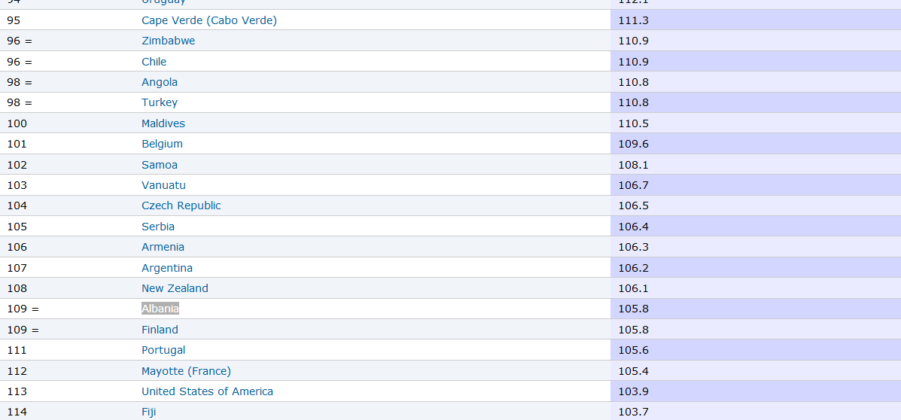Open the Maldives link

click(x=163, y=123)
